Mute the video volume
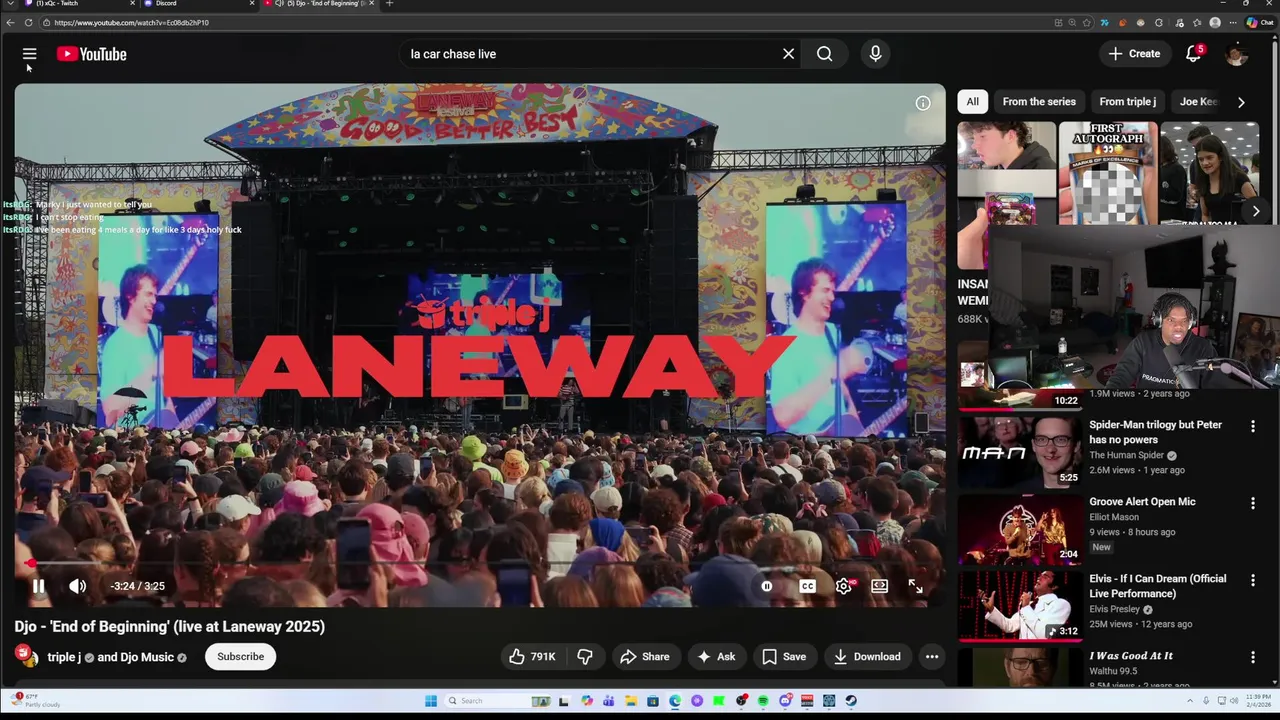Image resolution: width=1280 pixels, height=720 pixels. click(77, 586)
